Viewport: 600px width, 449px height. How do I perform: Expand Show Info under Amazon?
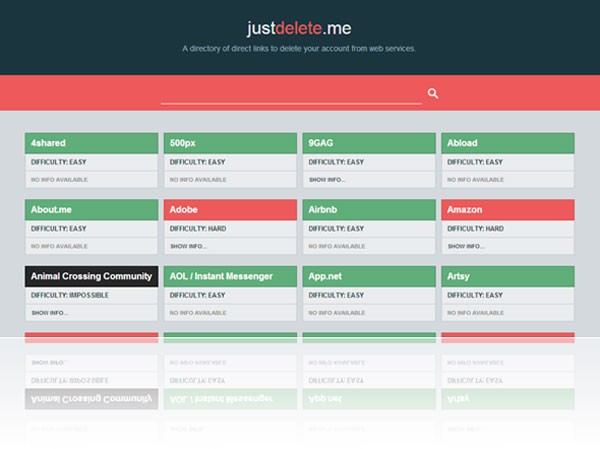[x=466, y=246]
